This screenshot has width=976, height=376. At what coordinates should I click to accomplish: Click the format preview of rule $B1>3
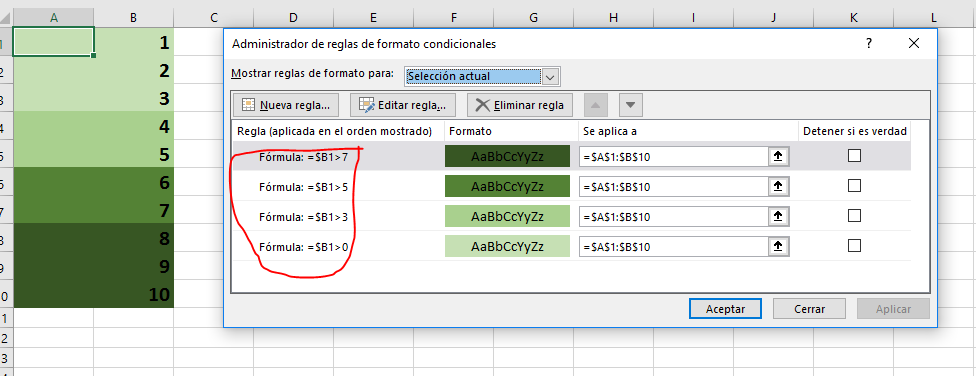tap(507, 216)
